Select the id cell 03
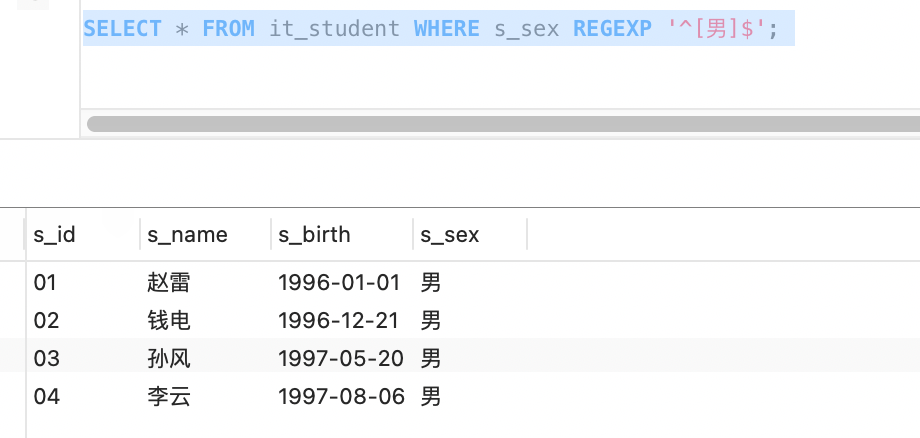Screen dimensions: 920x438 [x=46, y=359]
